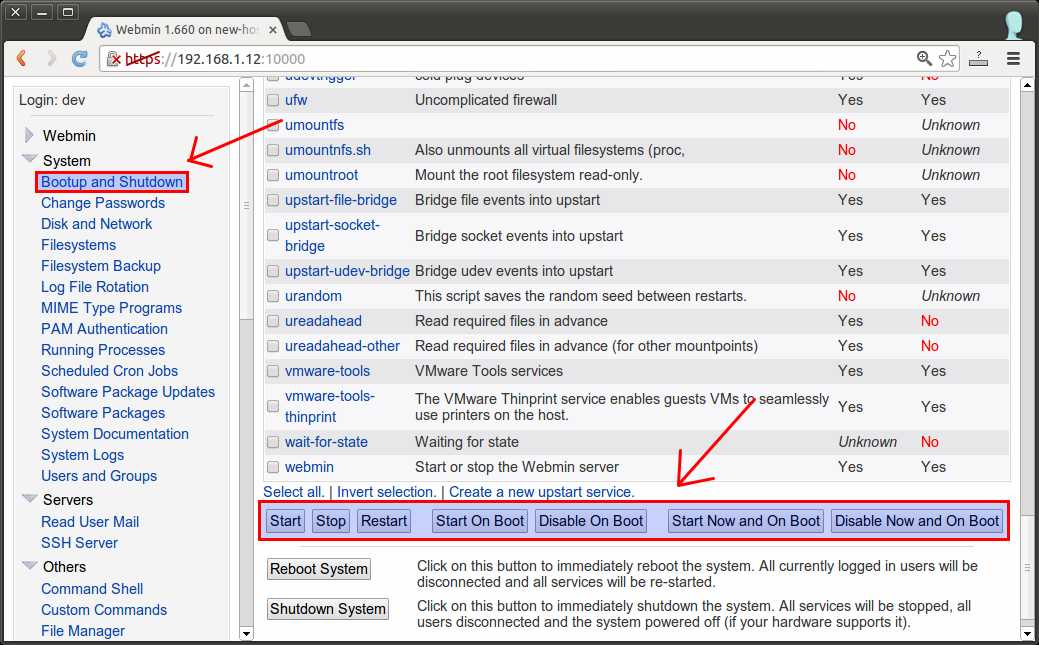
Task: Open Users and Groups module
Action: (x=99, y=476)
